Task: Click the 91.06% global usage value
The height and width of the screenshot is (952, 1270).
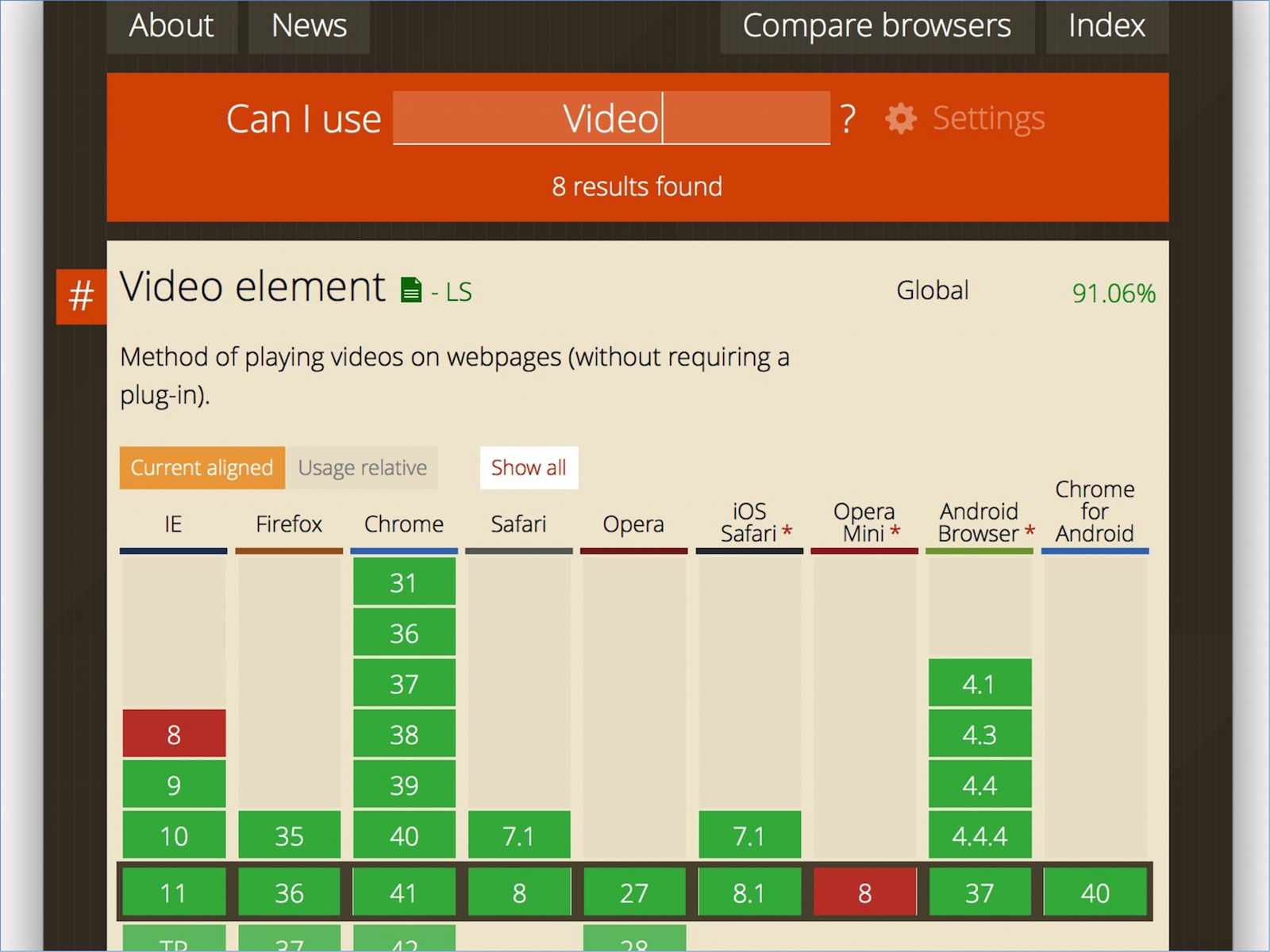Action: pyautogui.click(x=1114, y=294)
